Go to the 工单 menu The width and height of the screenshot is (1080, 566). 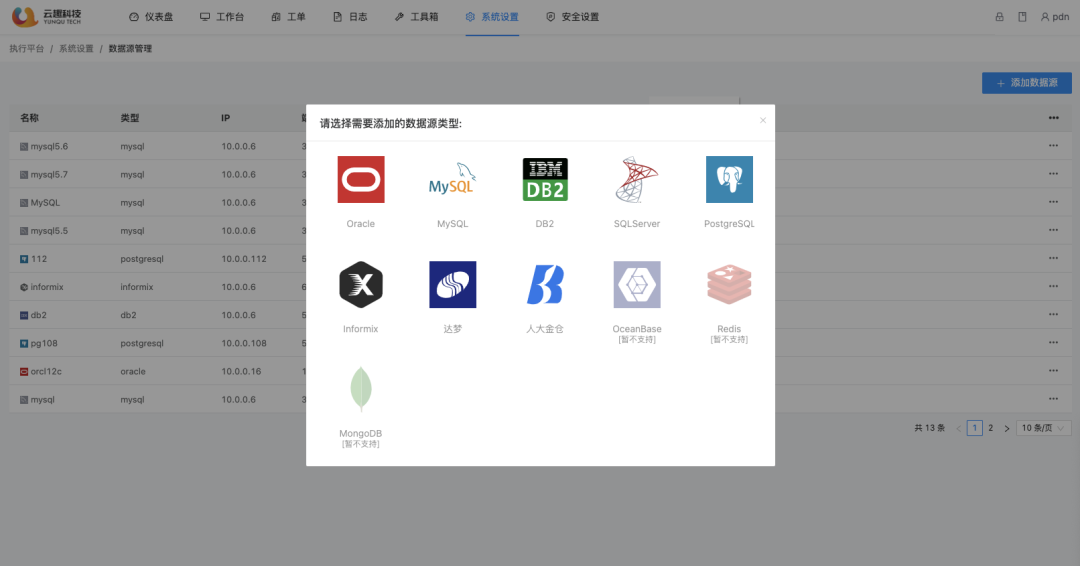(289, 17)
